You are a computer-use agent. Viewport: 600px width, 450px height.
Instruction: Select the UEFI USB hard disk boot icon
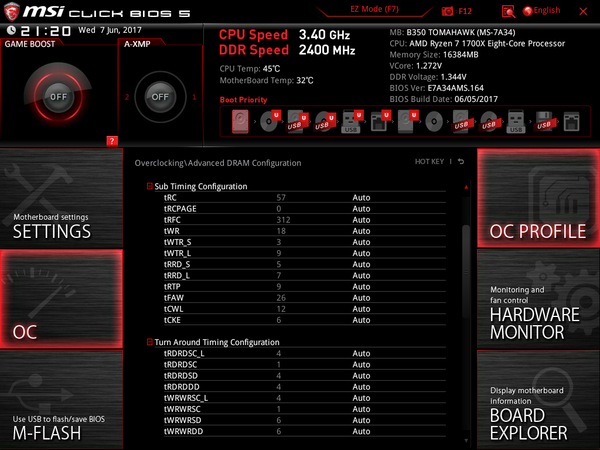pyautogui.click(x=297, y=122)
